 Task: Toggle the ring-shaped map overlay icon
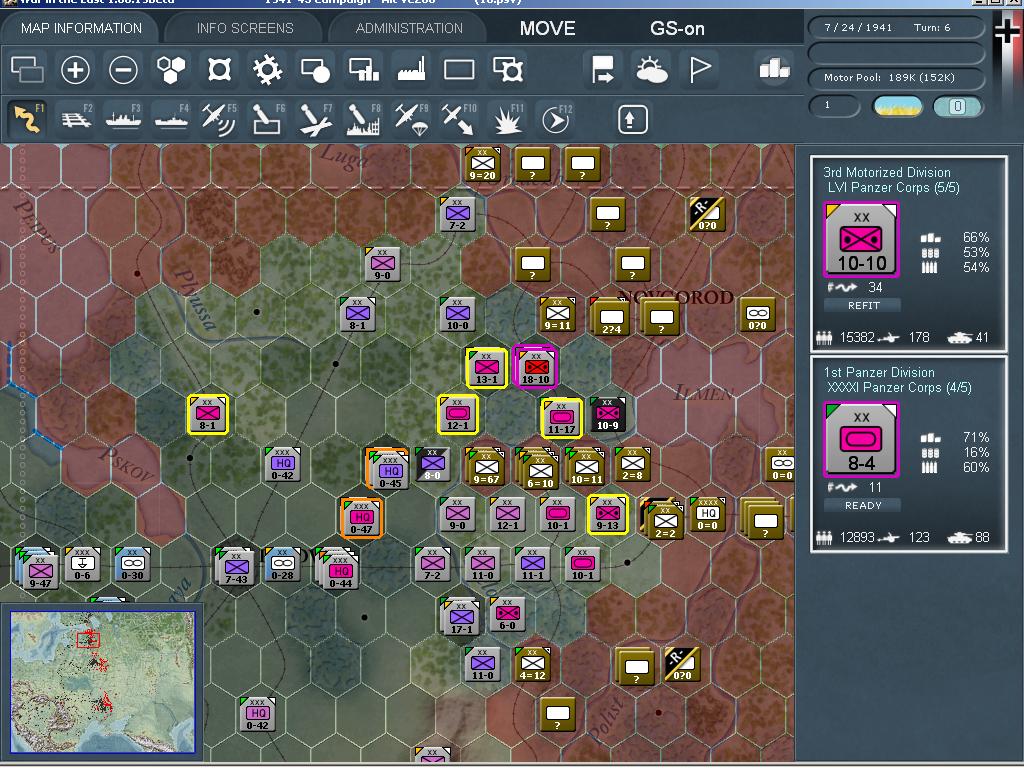click(x=219, y=70)
